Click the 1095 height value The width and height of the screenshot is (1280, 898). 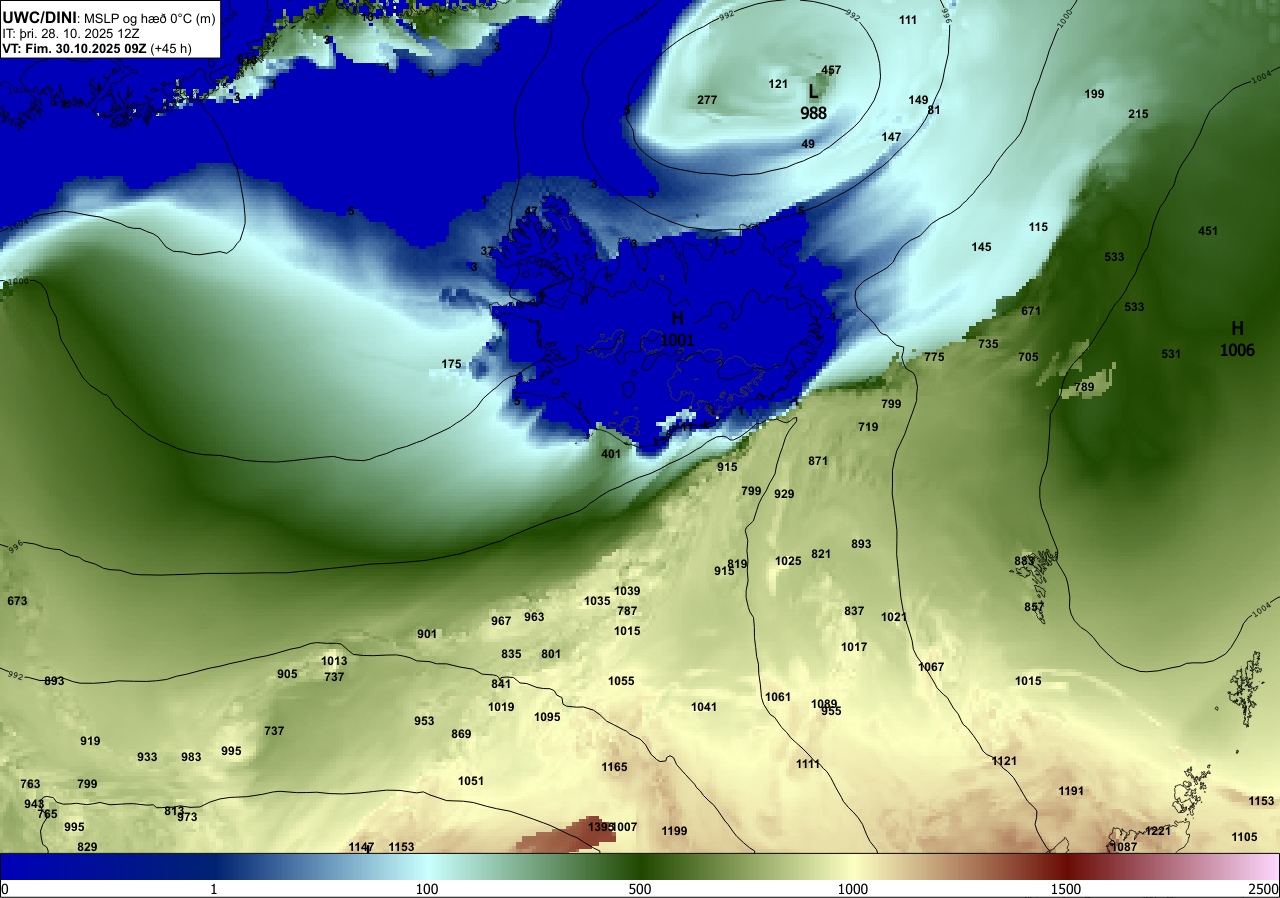click(x=547, y=717)
